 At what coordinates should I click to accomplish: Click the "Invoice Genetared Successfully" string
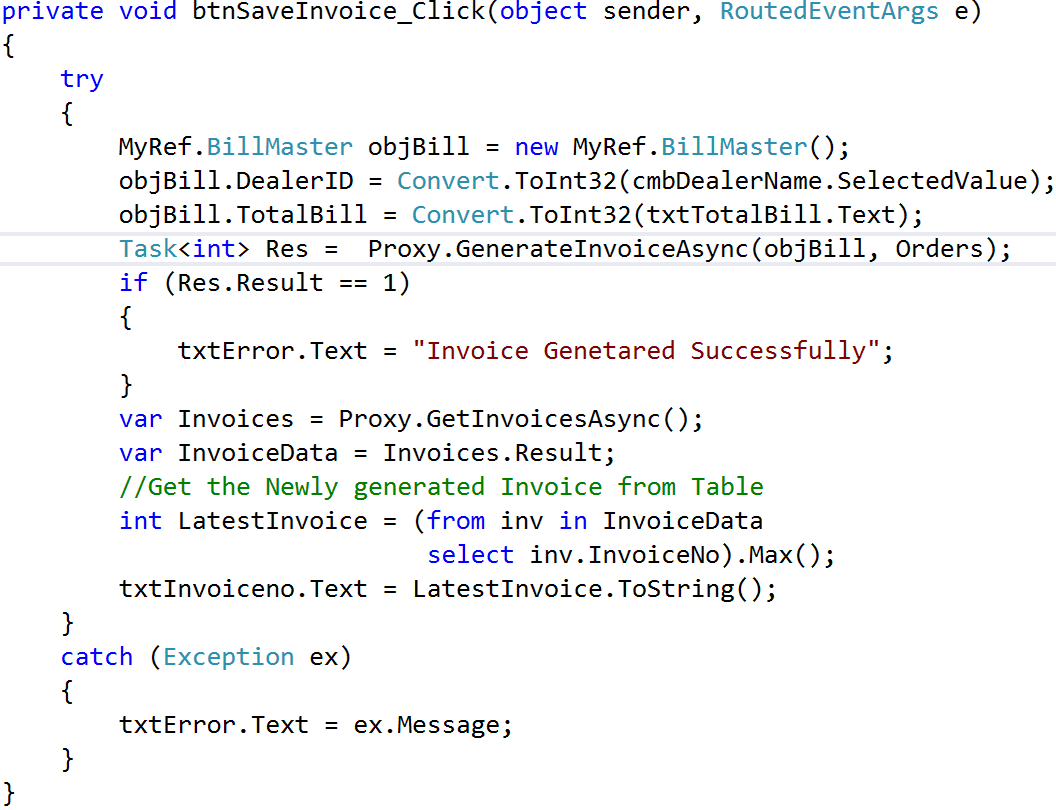tap(647, 351)
